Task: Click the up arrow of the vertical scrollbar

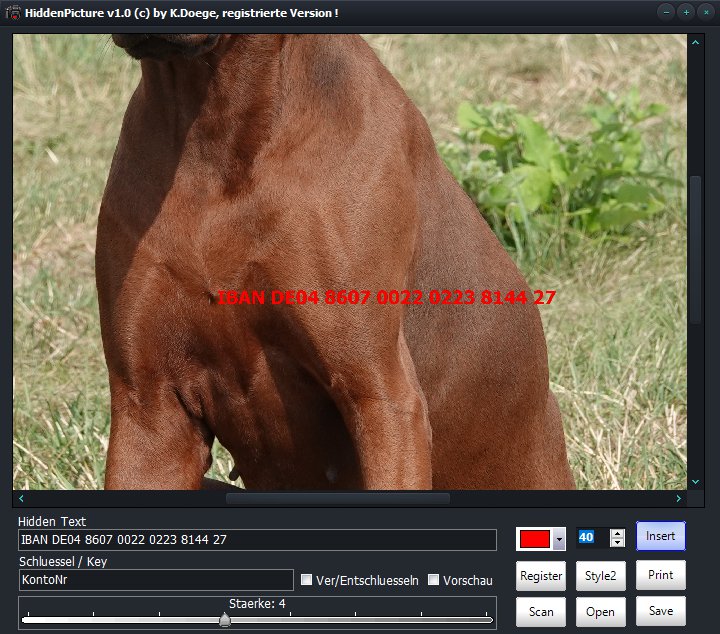Action: point(695,43)
